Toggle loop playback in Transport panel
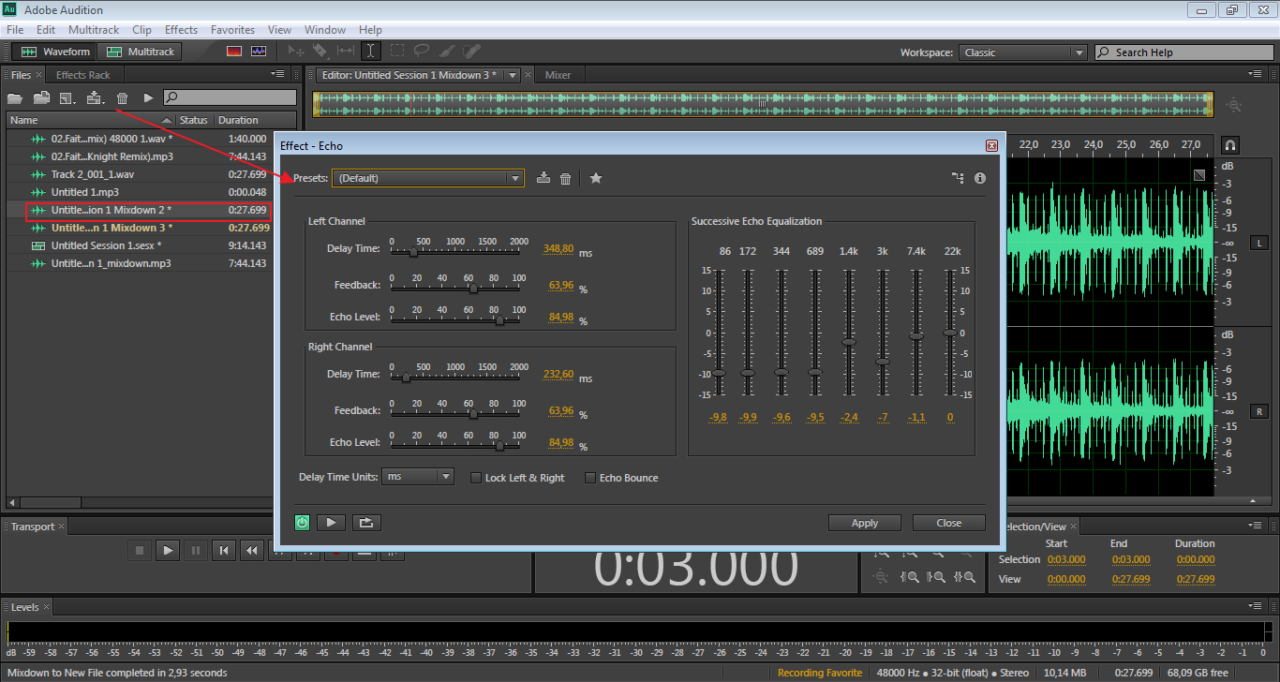The width and height of the screenshot is (1280, 682). pyautogui.click(x=365, y=551)
